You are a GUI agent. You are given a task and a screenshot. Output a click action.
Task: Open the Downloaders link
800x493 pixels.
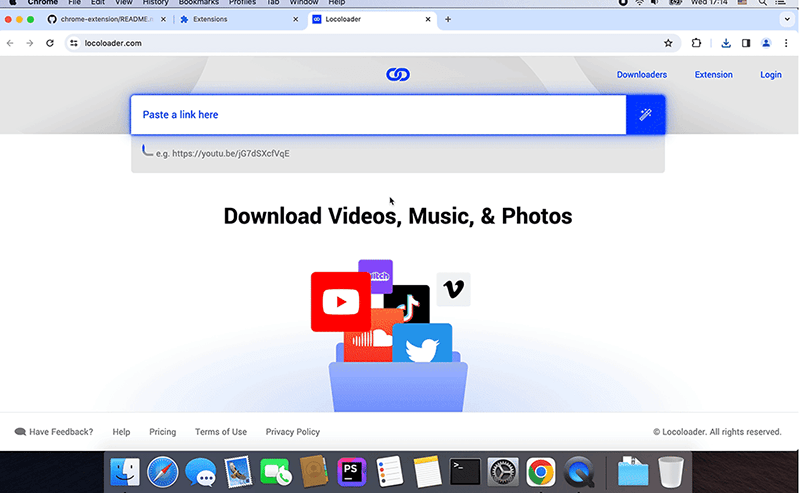(x=641, y=75)
